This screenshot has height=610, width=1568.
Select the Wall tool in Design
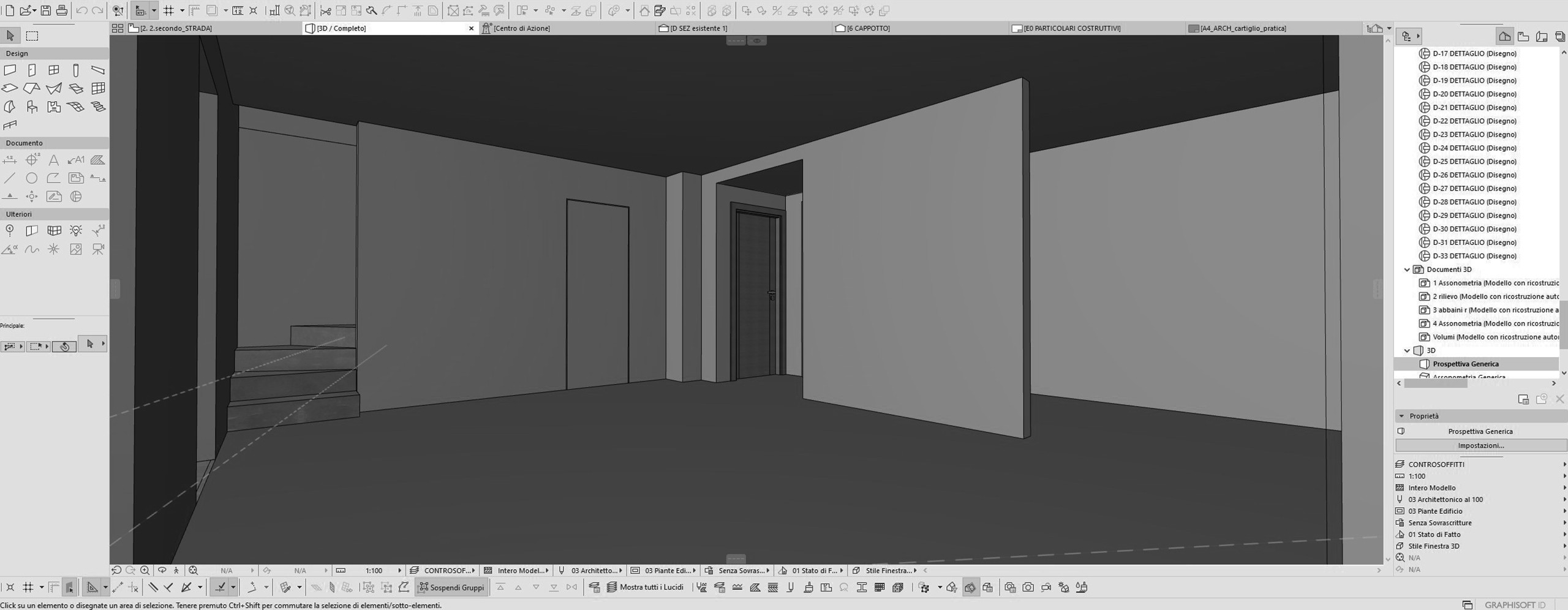pyautogui.click(x=10, y=70)
